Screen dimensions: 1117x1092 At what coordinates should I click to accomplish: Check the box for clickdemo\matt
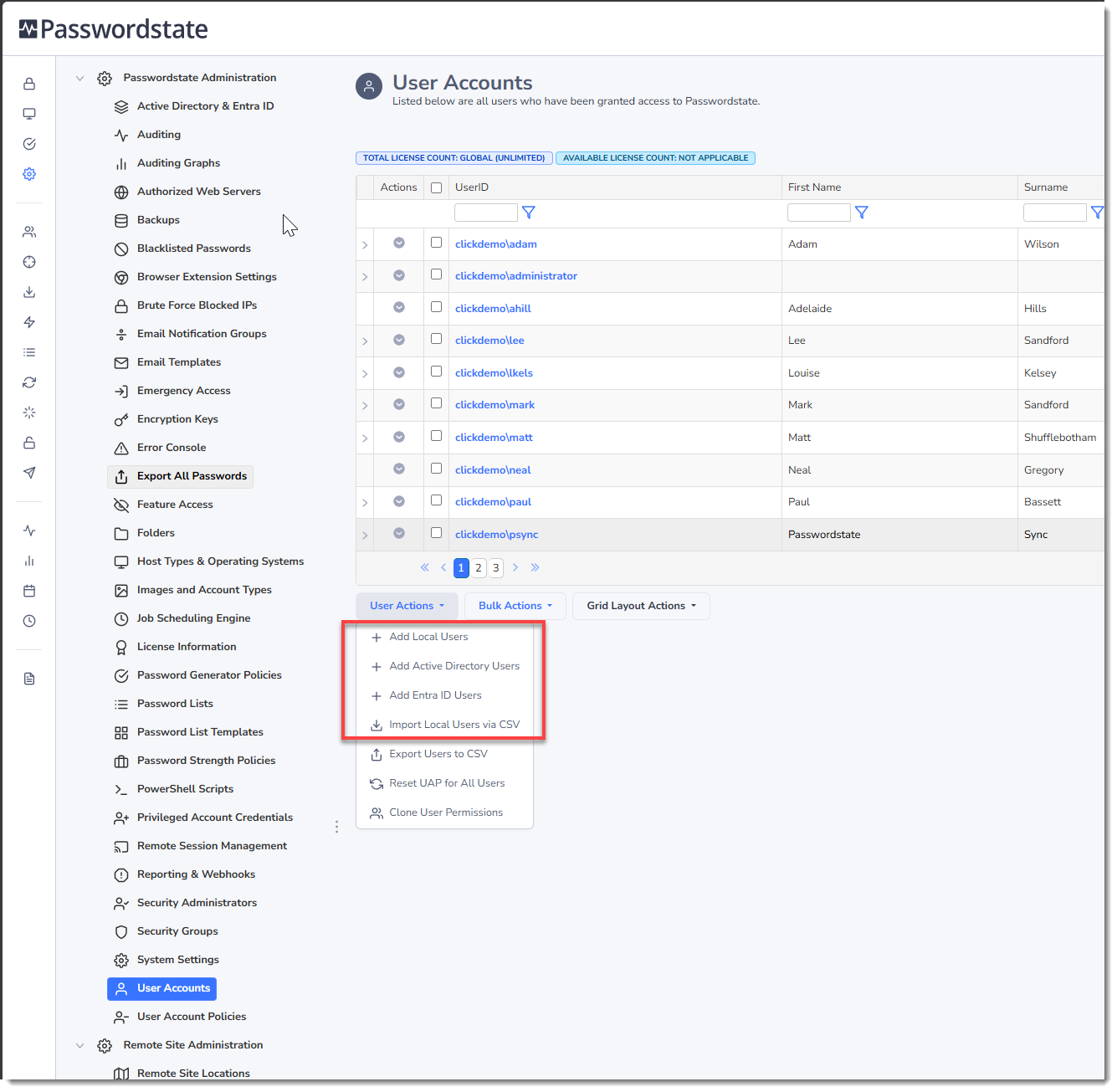coord(436,436)
